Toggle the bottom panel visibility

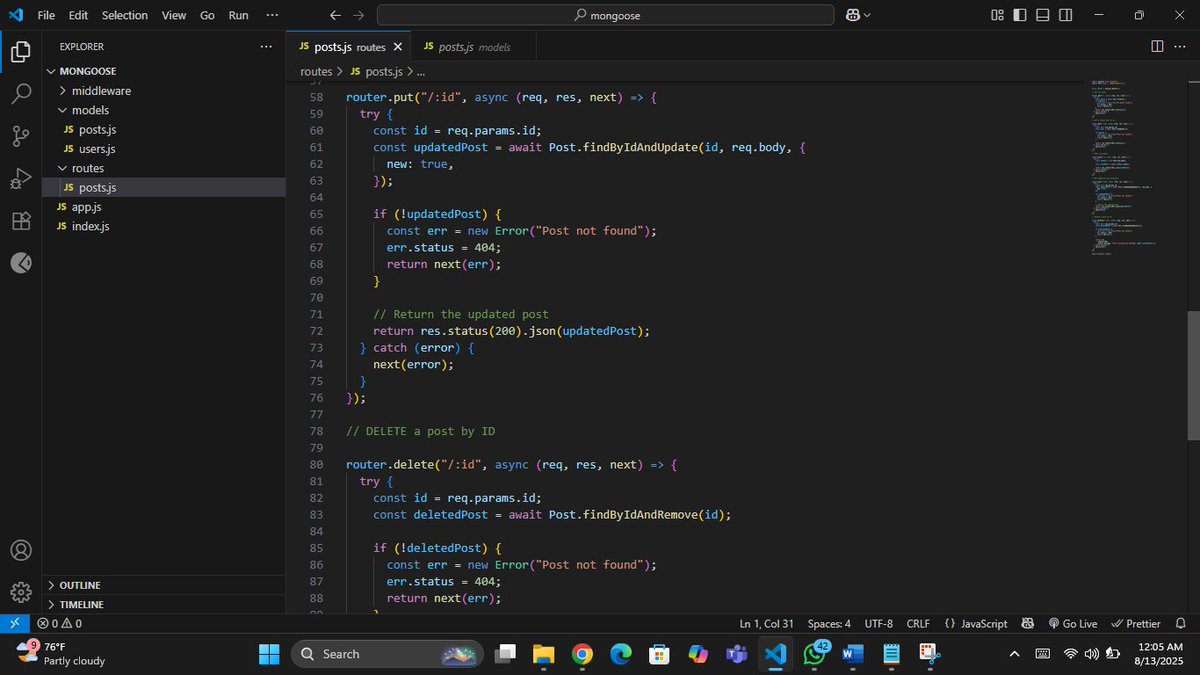pos(1043,15)
